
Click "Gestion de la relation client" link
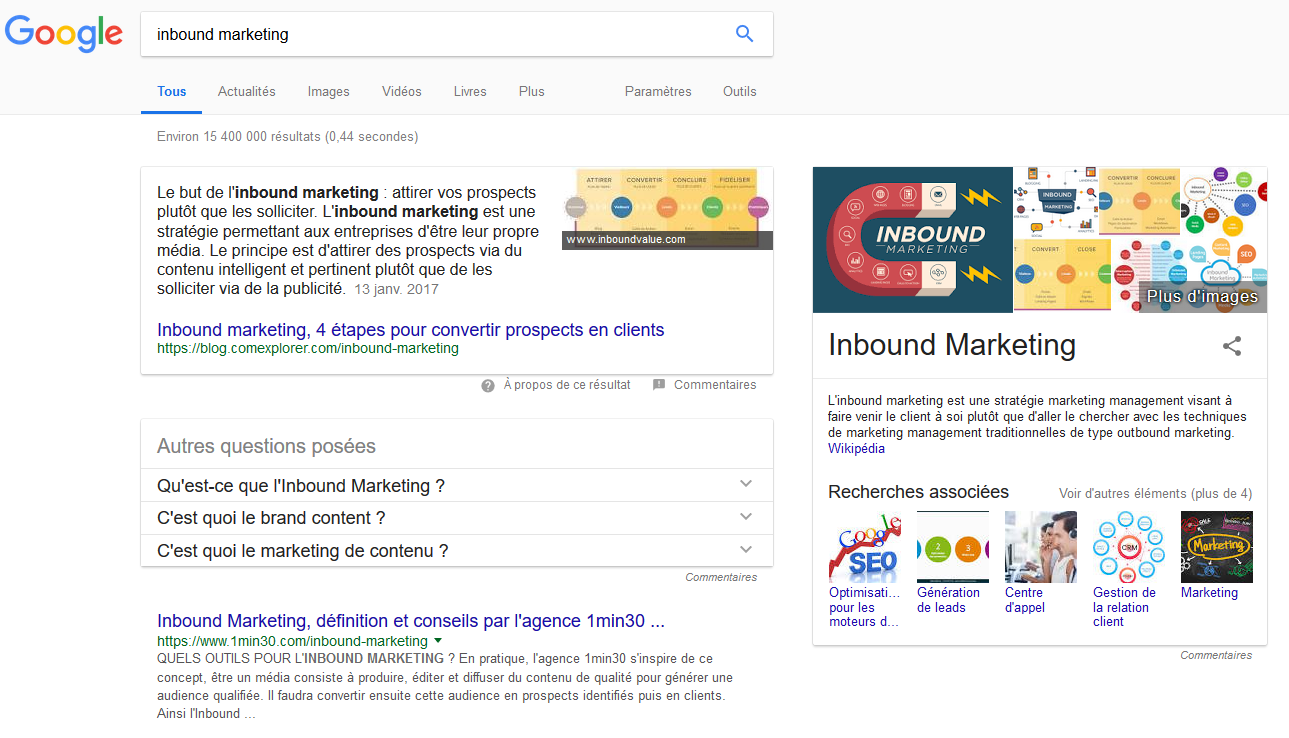click(1124, 607)
